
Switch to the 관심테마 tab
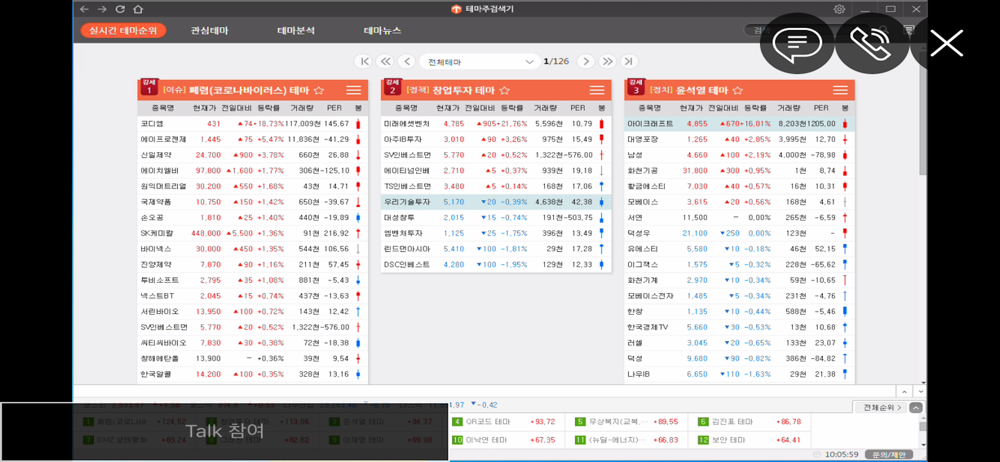click(209, 31)
